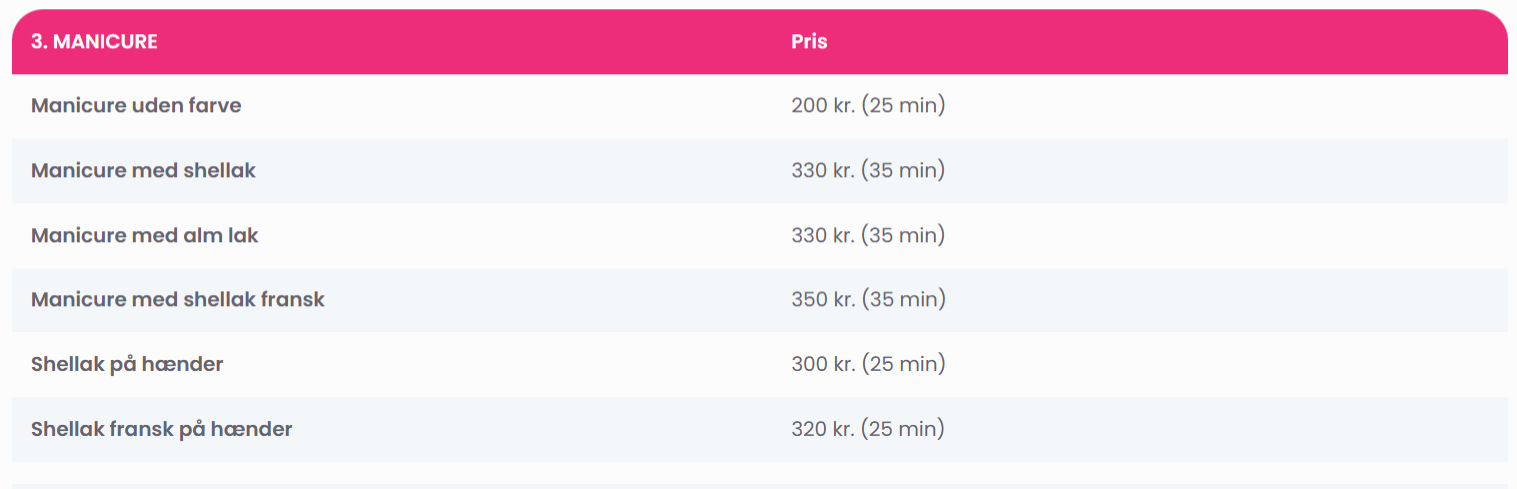Click the 300 kr. (25 min) price
The width and height of the screenshot is (1517, 489).
coord(868,364)
